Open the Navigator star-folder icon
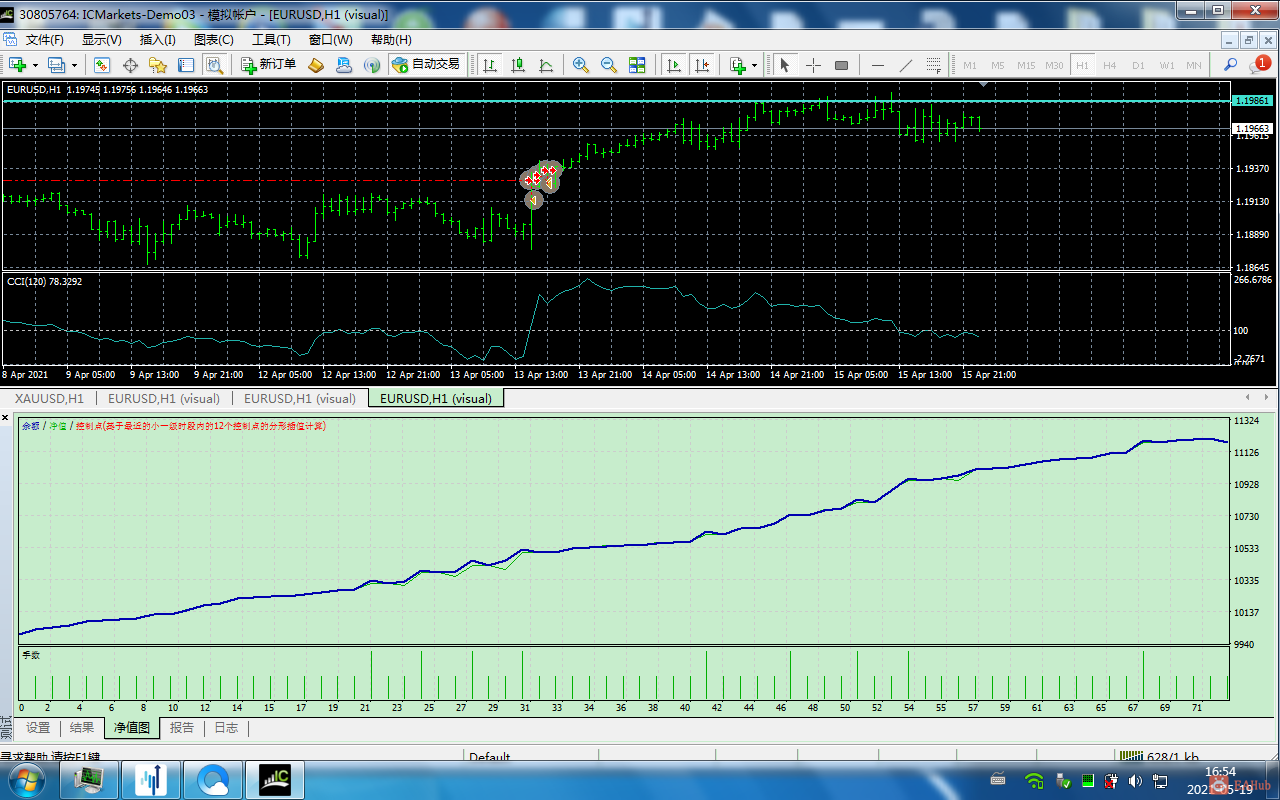Image resolution: width=1280 pixels, height=800 pixels. point(158,65)
